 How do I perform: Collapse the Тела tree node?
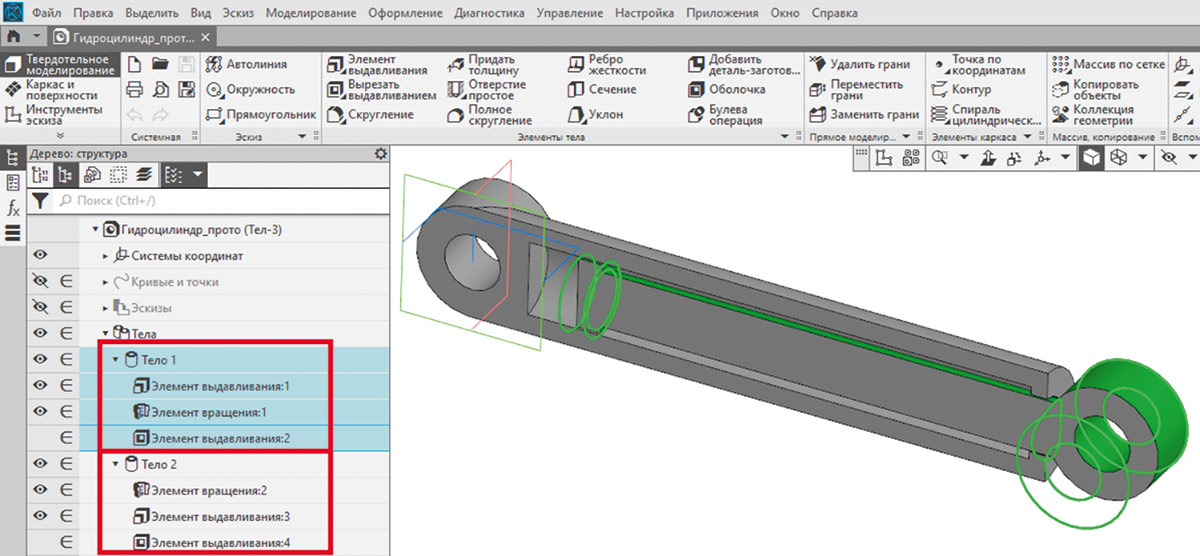pos(106,334)
